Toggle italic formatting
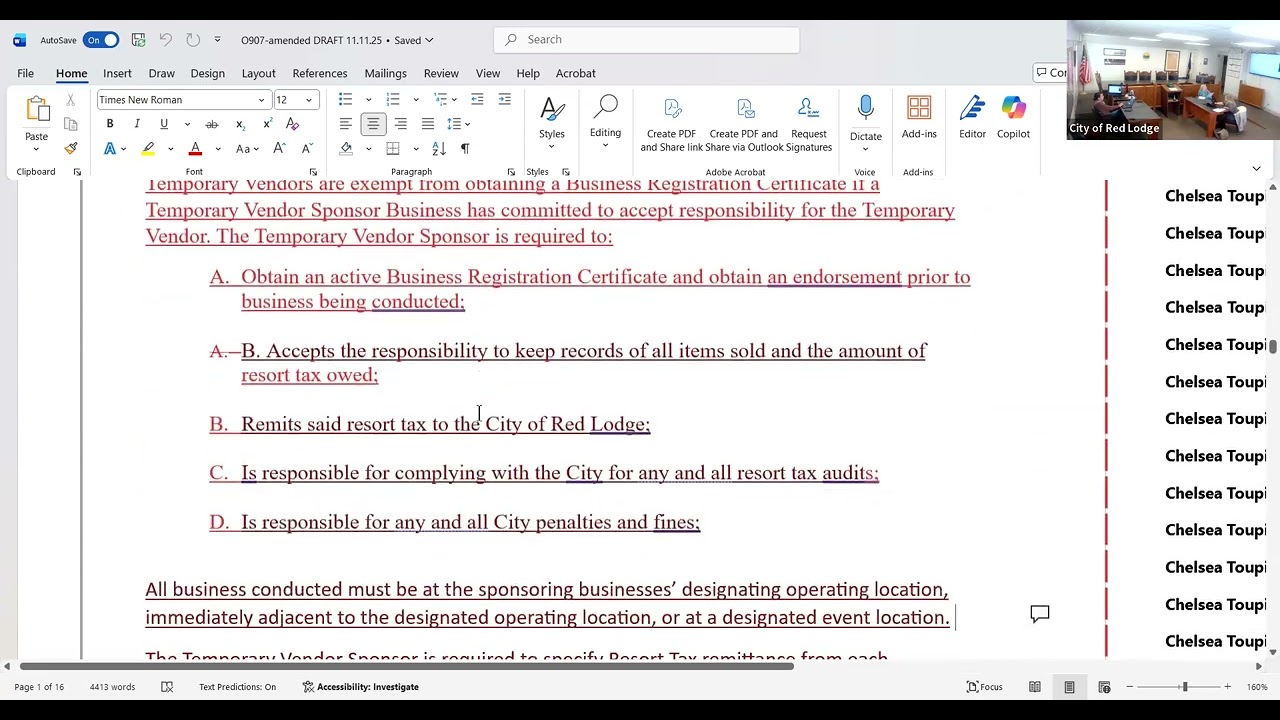The image size is (1280, 720). (x=137, y=124)
